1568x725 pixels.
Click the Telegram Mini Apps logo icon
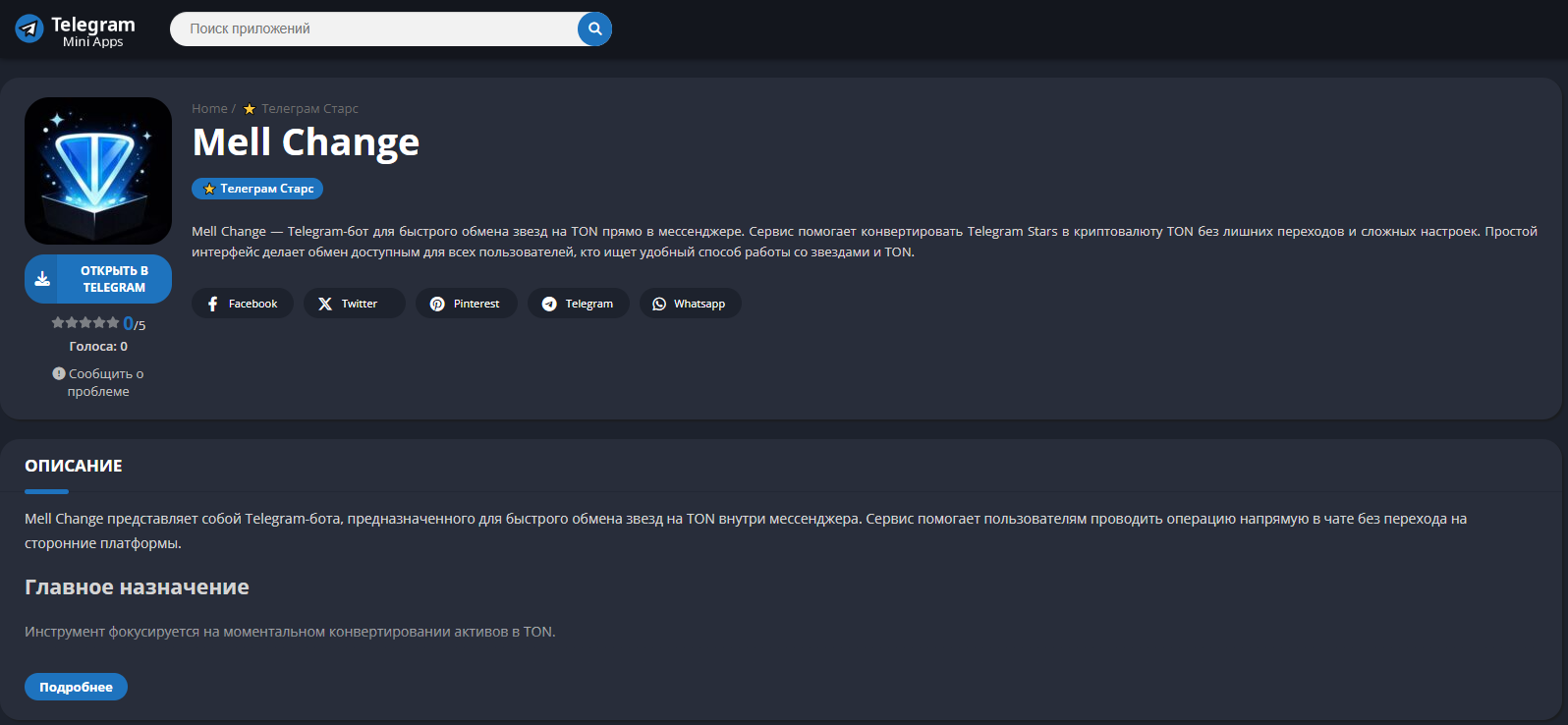[29, 29]
